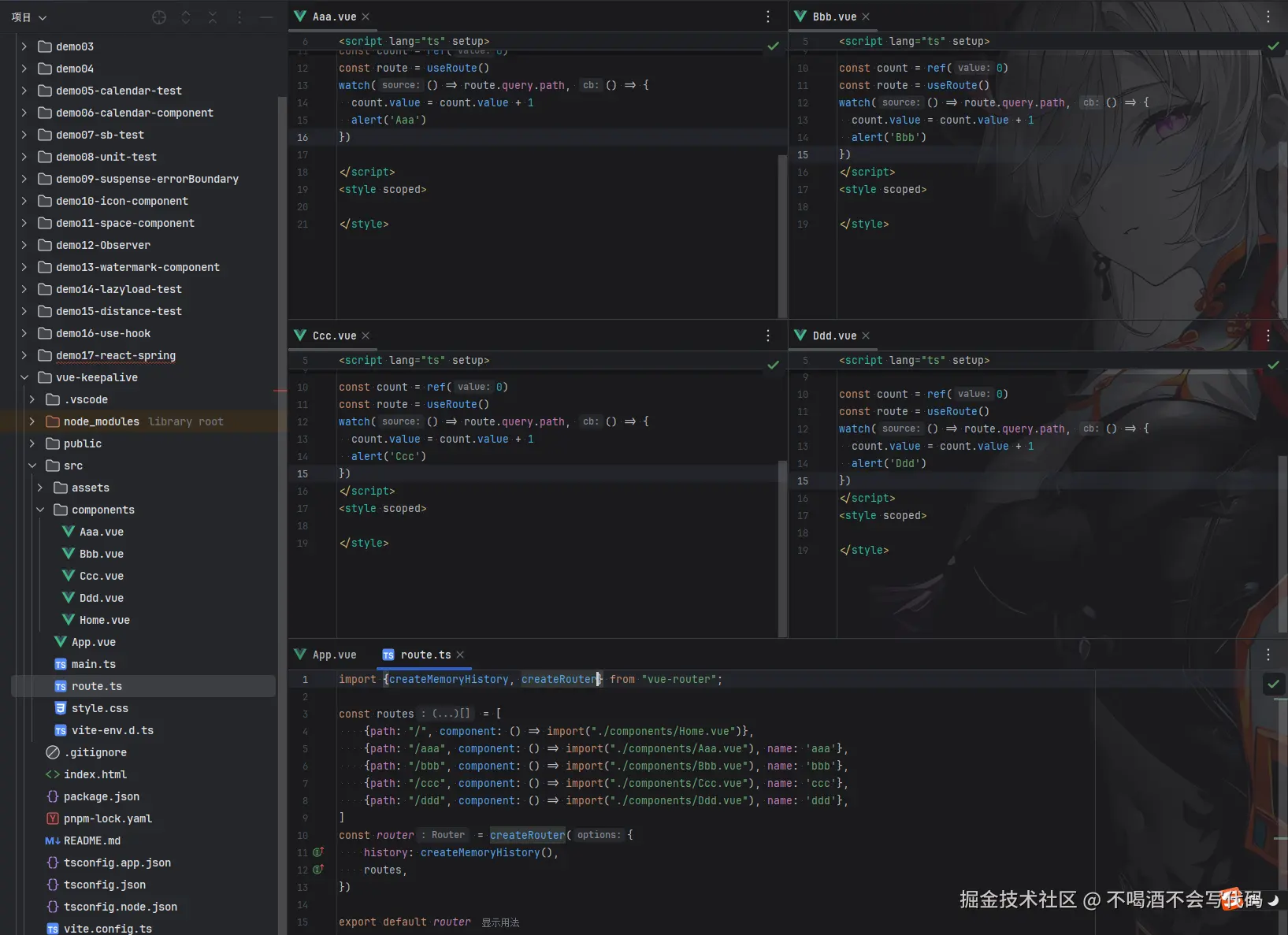Click the Aaa.vue script tag breadcrumb header
Viewport: 1288px width, 935px height.
[x=414, y=41]
